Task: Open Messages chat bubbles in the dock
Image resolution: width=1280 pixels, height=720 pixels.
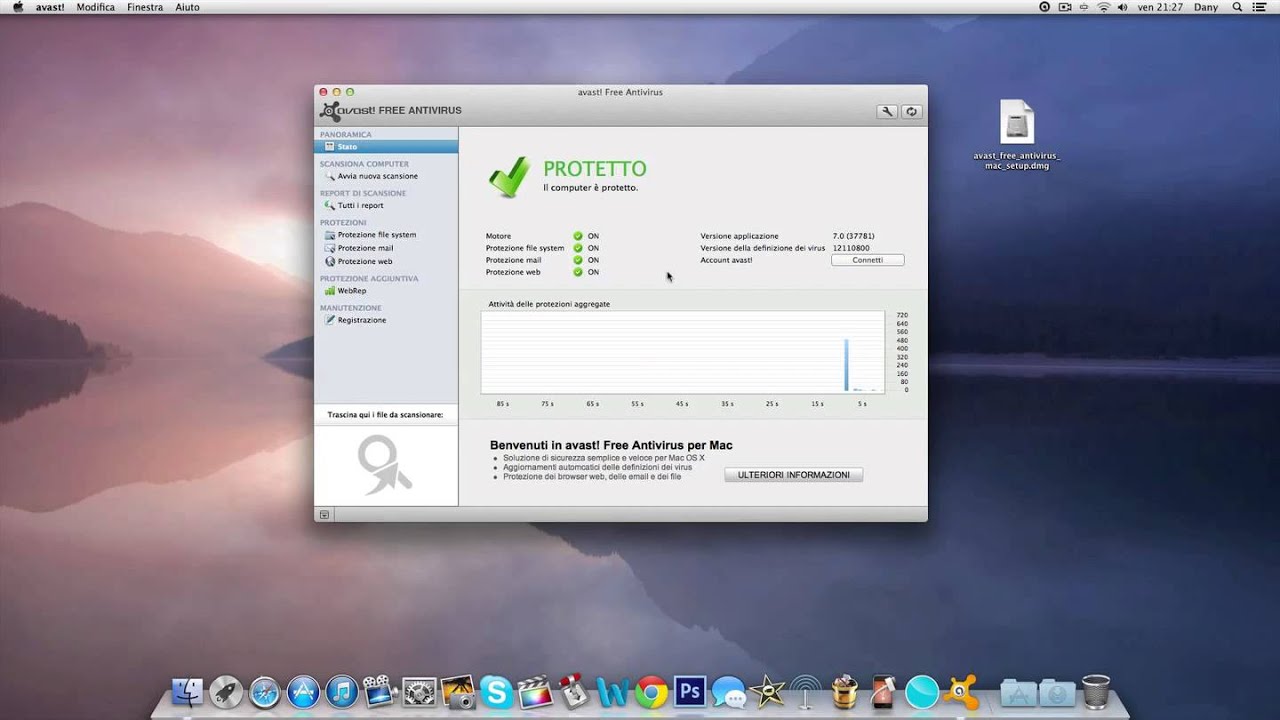Action: pyautogui.click(x=729, y=691)
